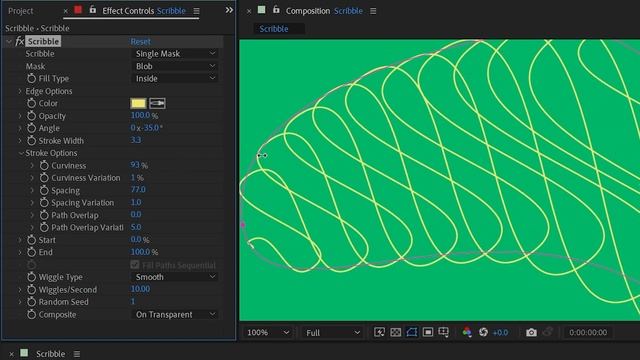Image resolution: width=640 pixels, height=360 pixels.
Task: Switch to the Project tab
Action: [x=20, y=11]
